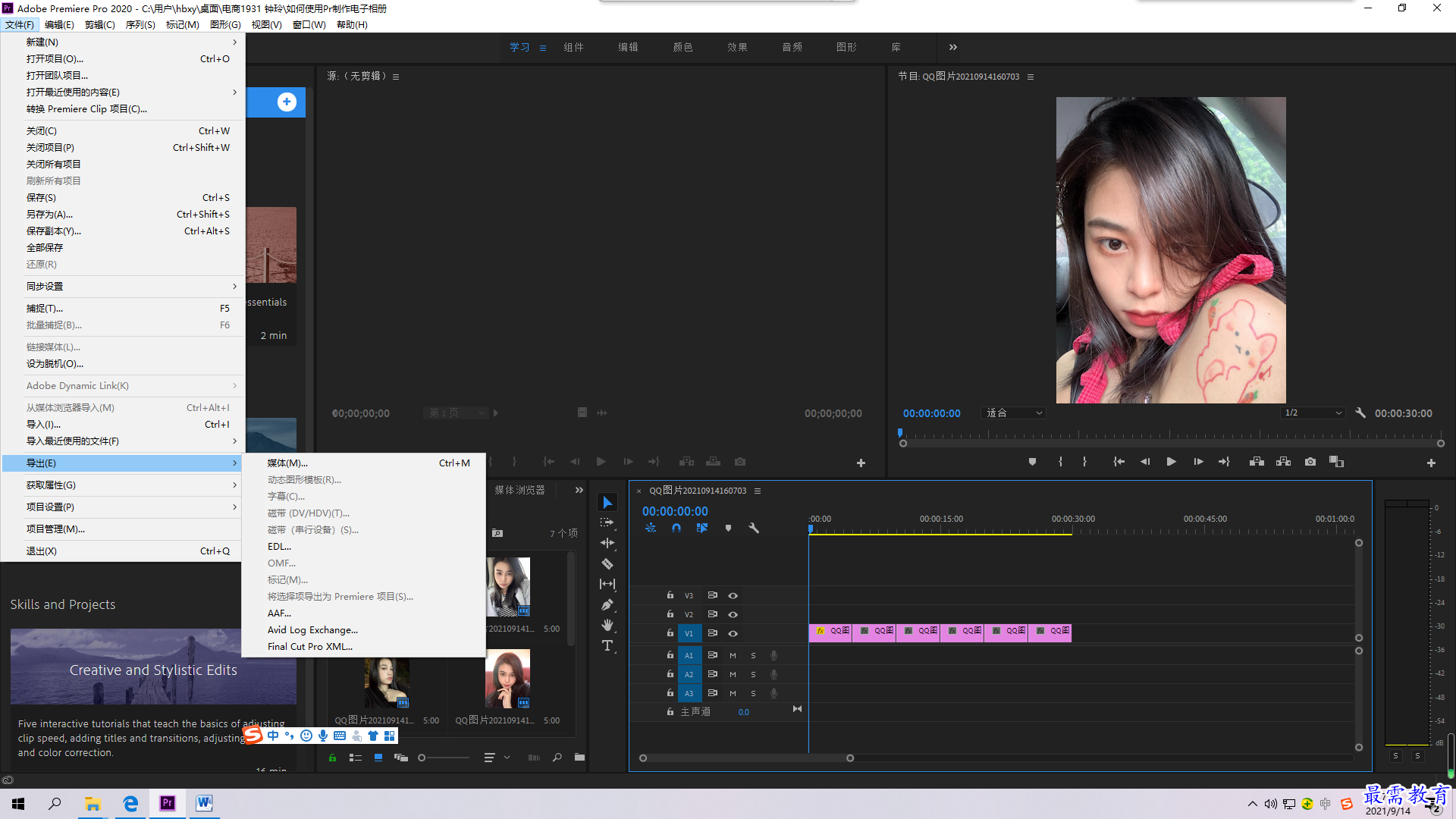This screenshot has width=1456, height=819.
Task: Switch to the 颜色 workspace
Action: point(682,47)
